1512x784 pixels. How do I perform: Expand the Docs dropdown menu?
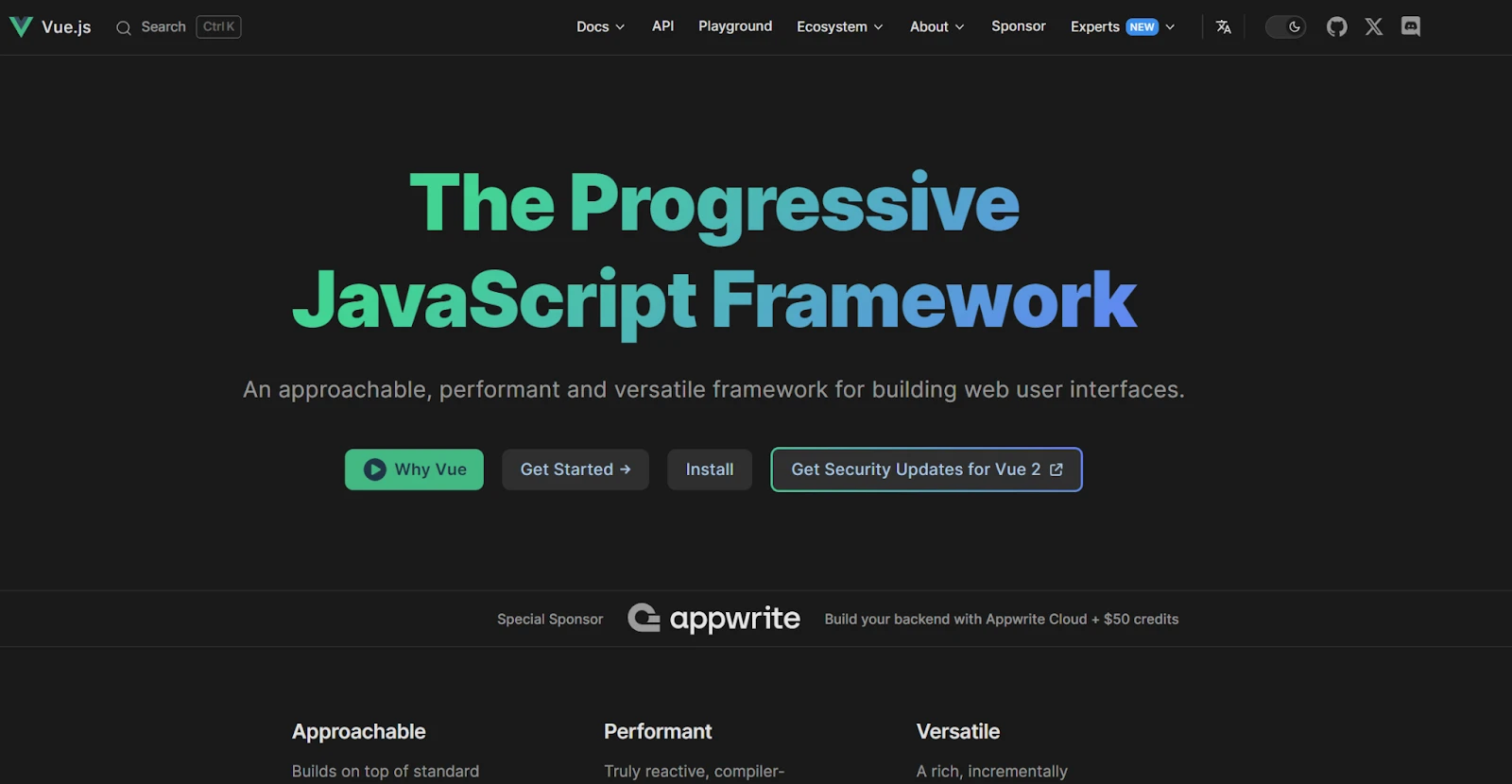point(600,26)
